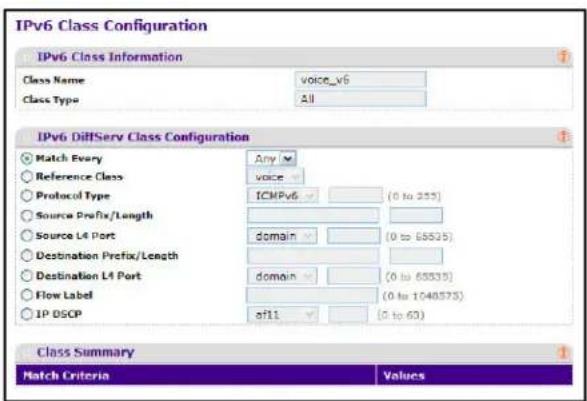587x401 pixels.
Task: Select Source Prefix/Length radio button
Action: point(27,215)
